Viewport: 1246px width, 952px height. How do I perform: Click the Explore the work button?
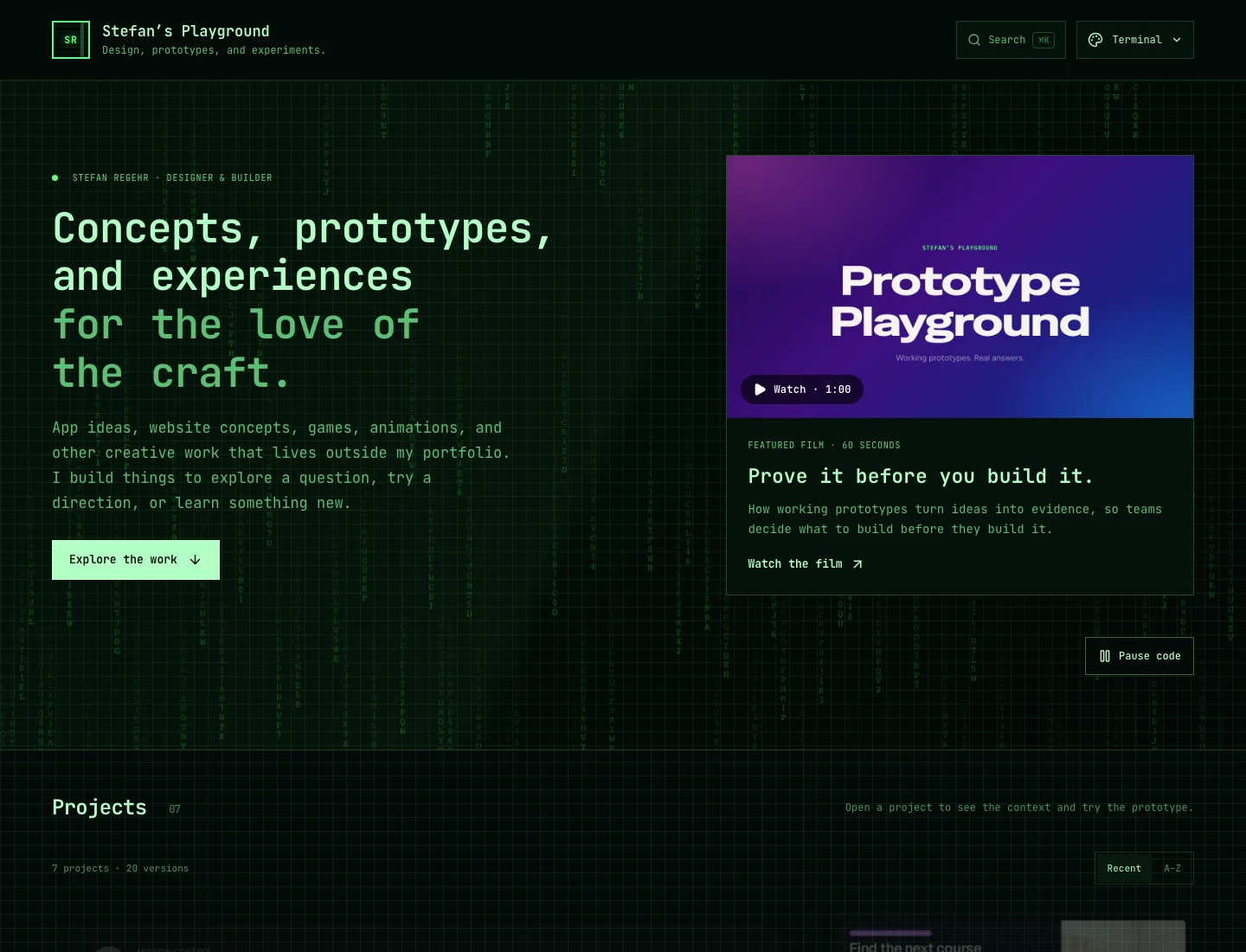click(136, 560)
